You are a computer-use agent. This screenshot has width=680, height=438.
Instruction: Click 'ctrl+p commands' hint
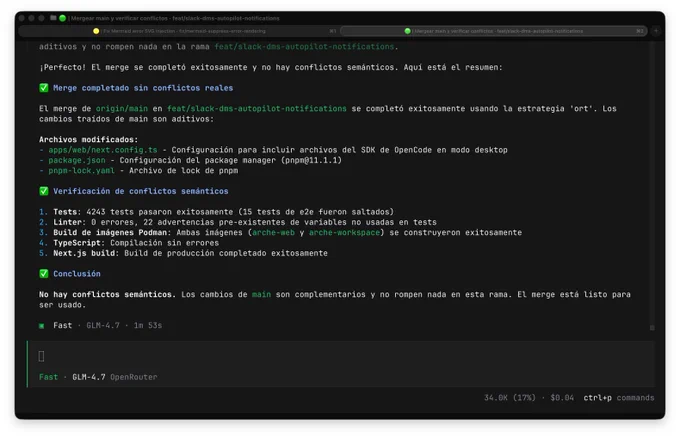(618, 398)
